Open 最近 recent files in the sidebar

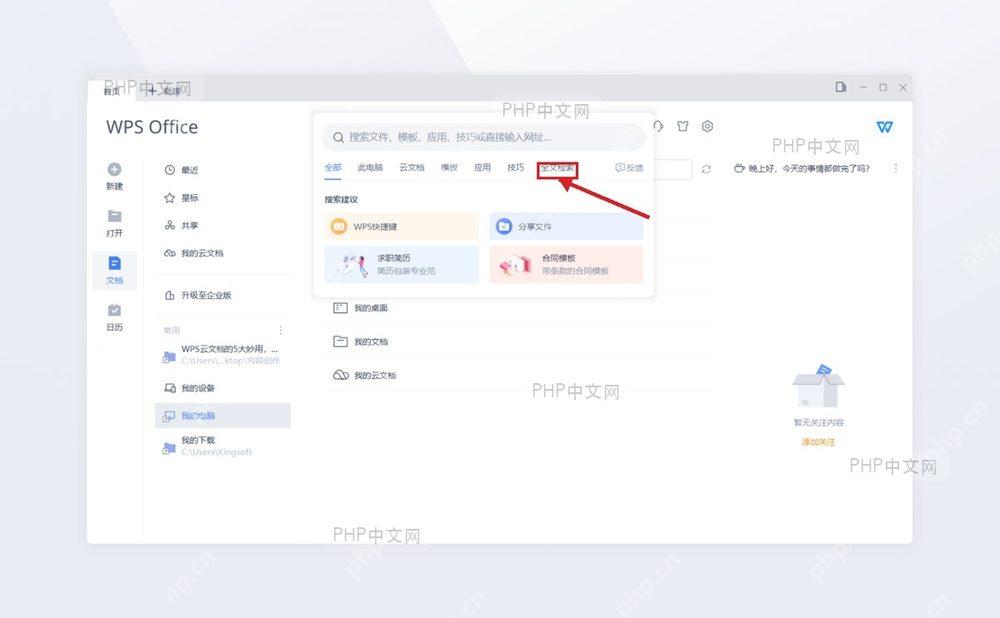click(x=182, y=170)
